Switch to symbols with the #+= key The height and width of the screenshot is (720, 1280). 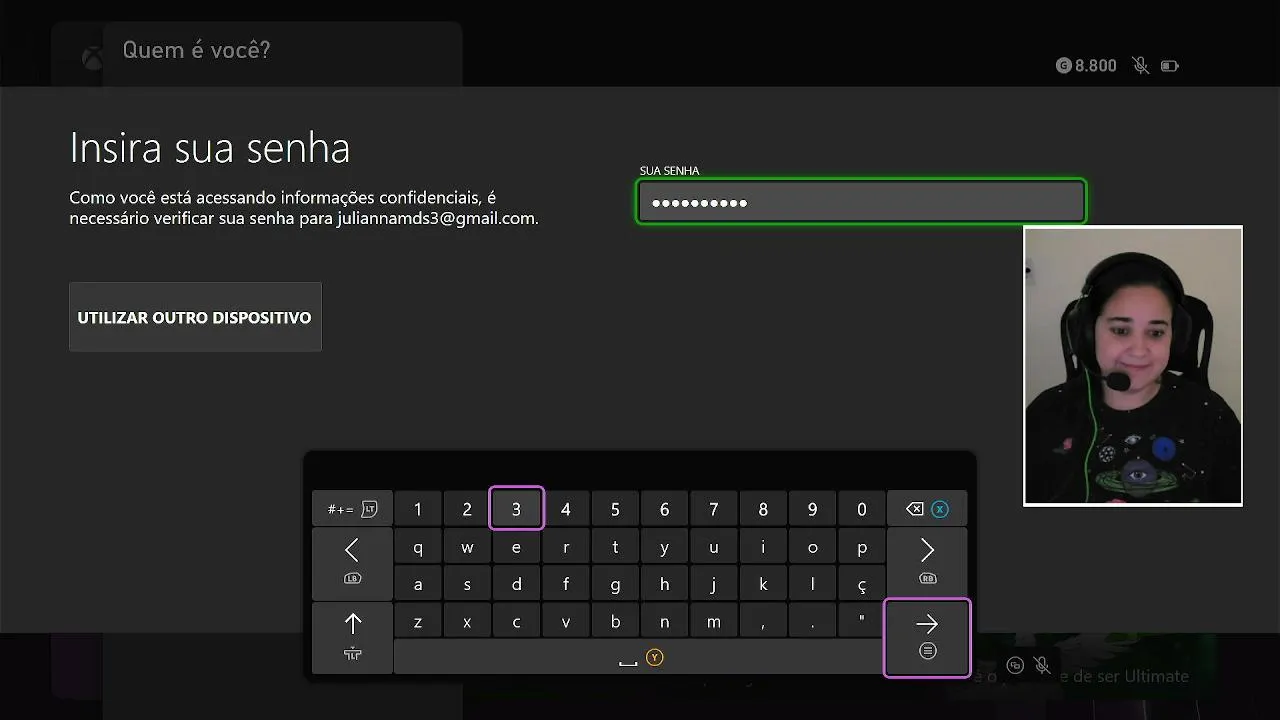point(352,509)
